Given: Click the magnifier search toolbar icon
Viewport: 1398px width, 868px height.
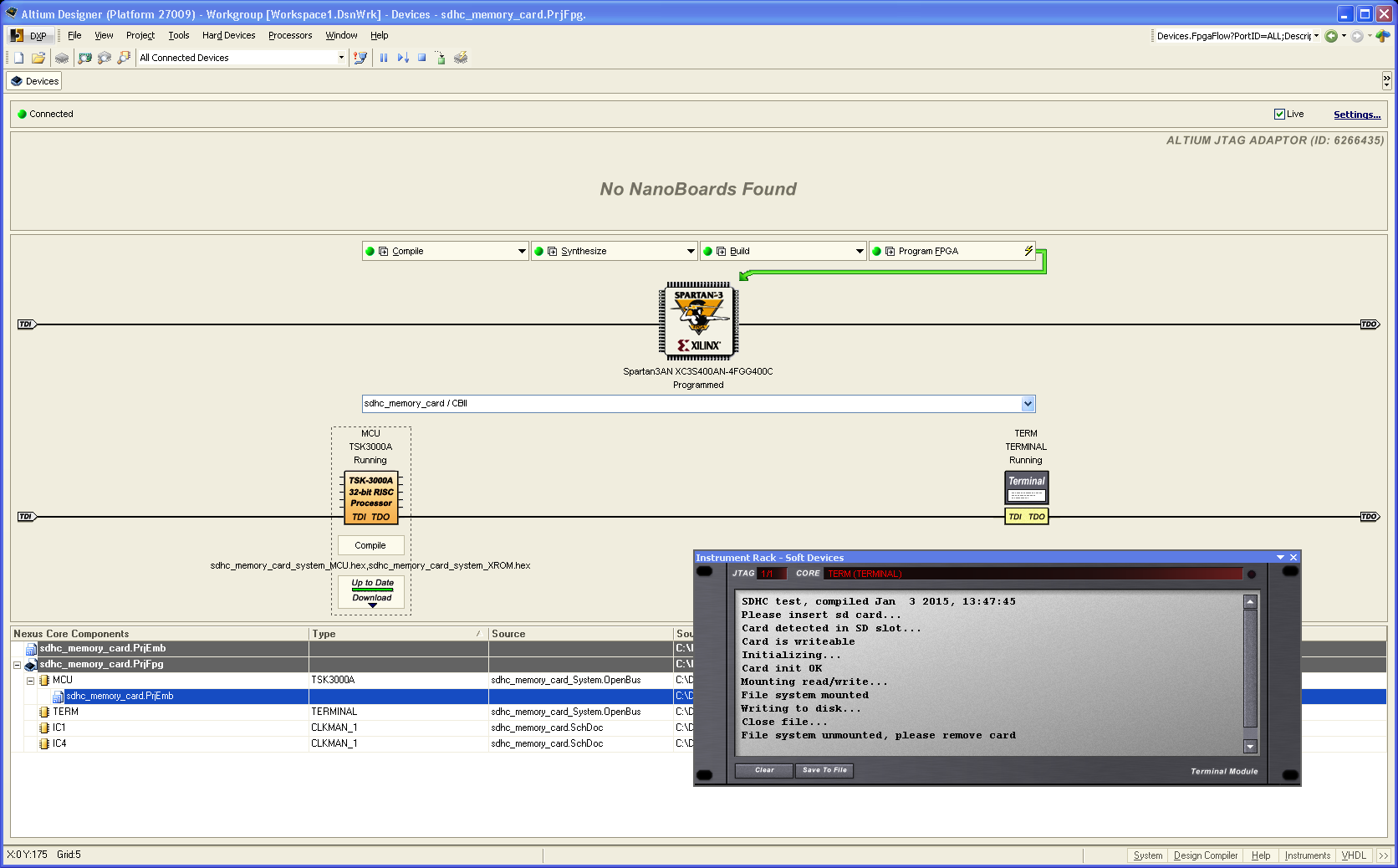Looking at the screenshot, I should pyautogui.click(x=124, y=58).
